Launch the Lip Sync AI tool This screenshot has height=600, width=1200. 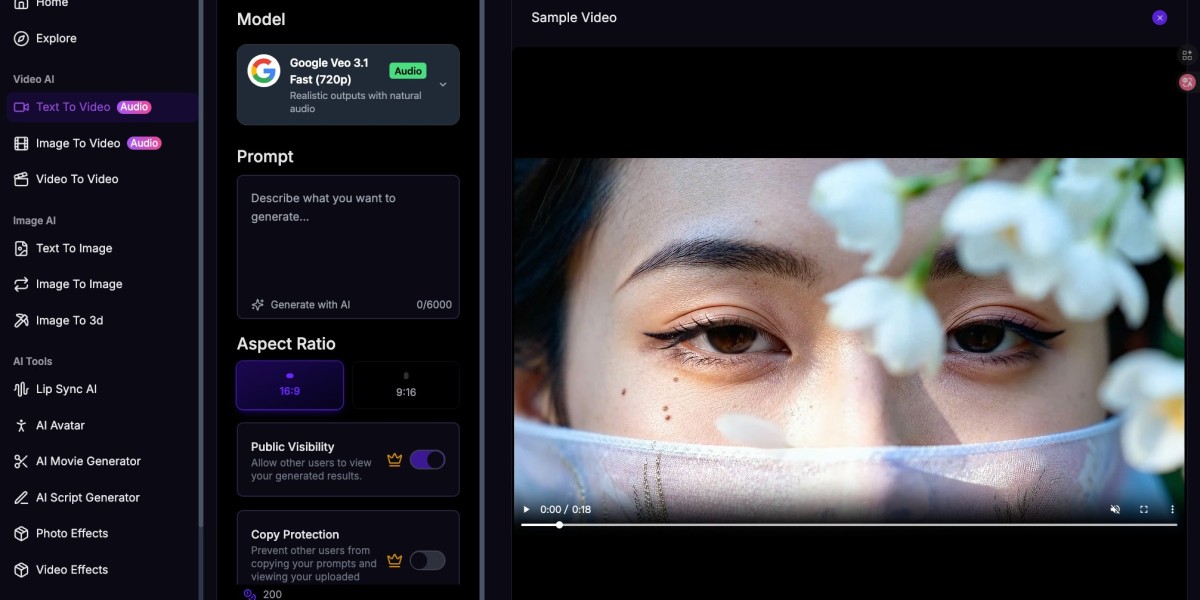pos(65,389)
